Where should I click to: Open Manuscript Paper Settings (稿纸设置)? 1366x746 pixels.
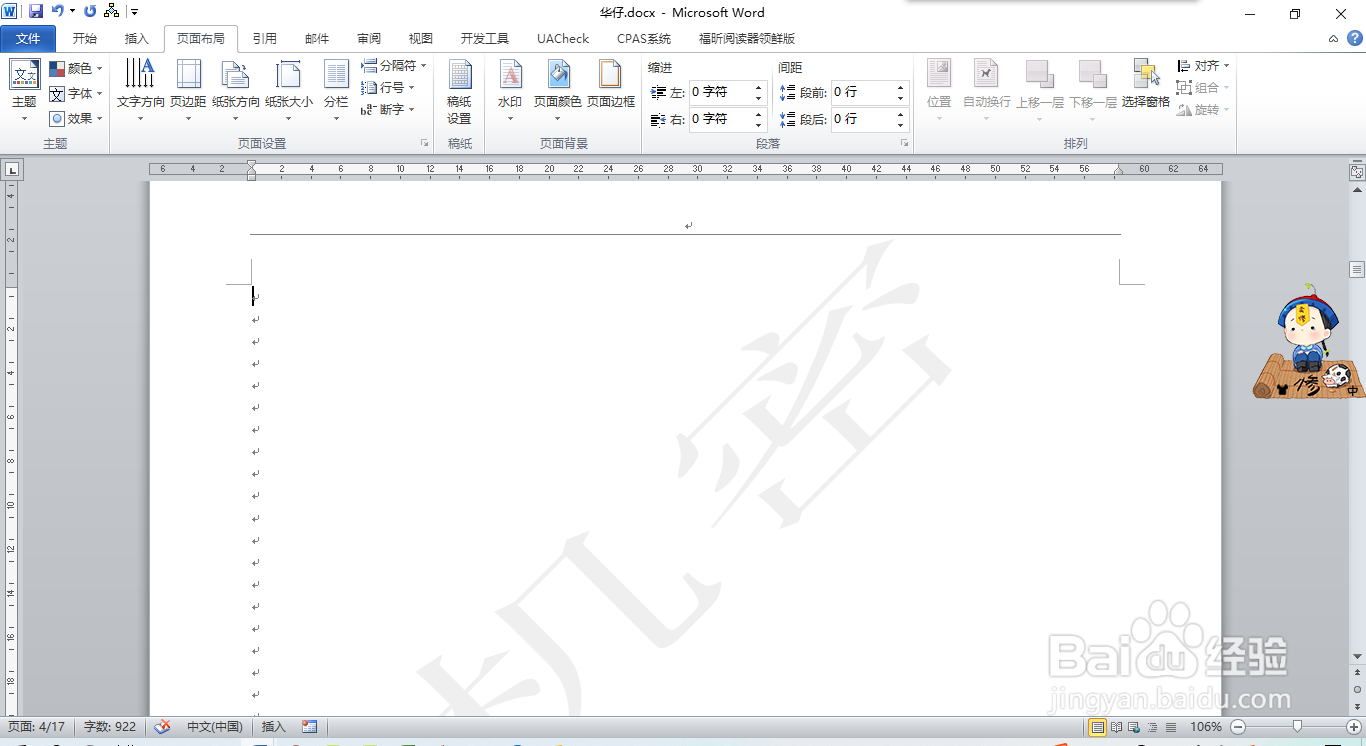tap(459, 90)
